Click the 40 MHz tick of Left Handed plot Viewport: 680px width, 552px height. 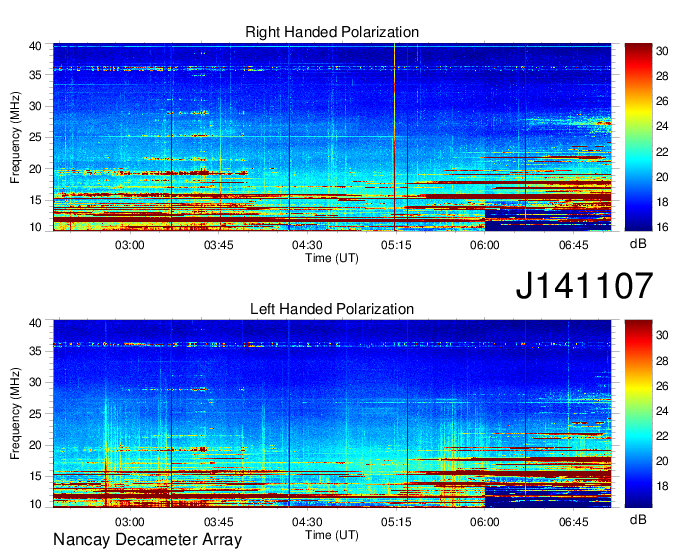(x=35, y=323)
